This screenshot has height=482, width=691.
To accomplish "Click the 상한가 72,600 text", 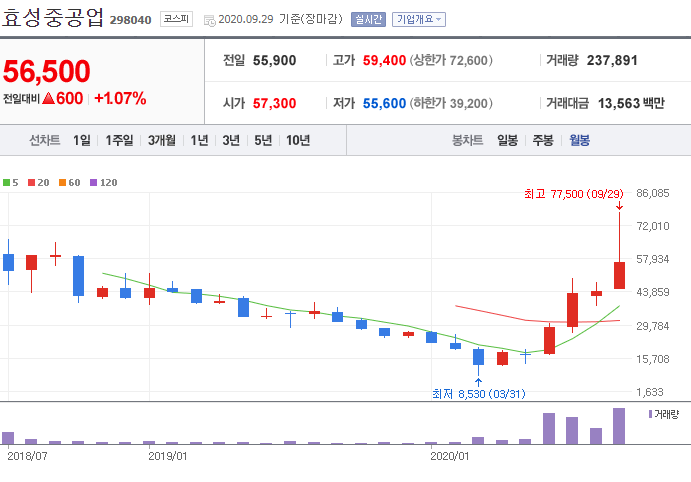I will [x=451, y=60].
